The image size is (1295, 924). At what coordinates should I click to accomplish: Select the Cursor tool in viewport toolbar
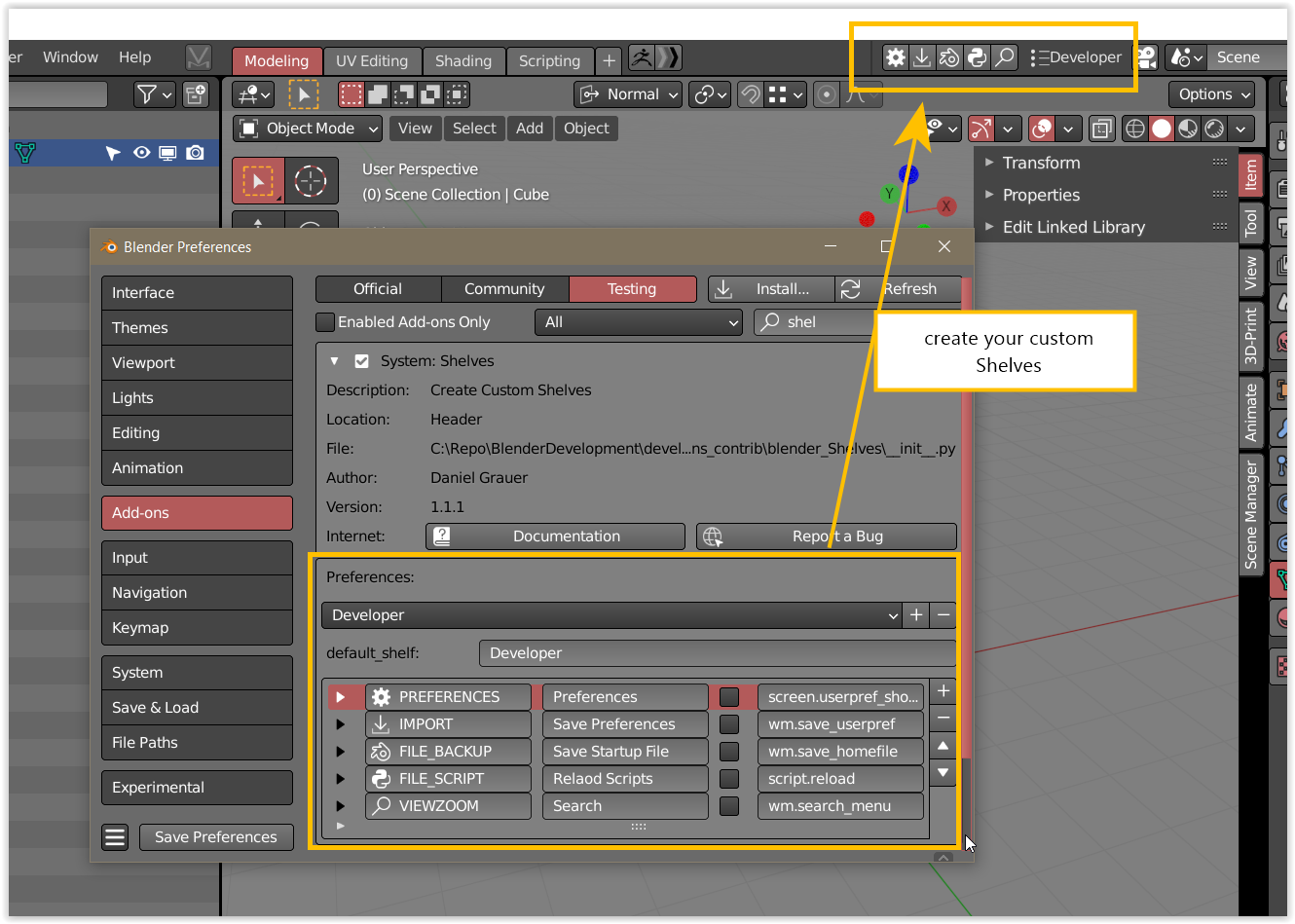point(311,181)
